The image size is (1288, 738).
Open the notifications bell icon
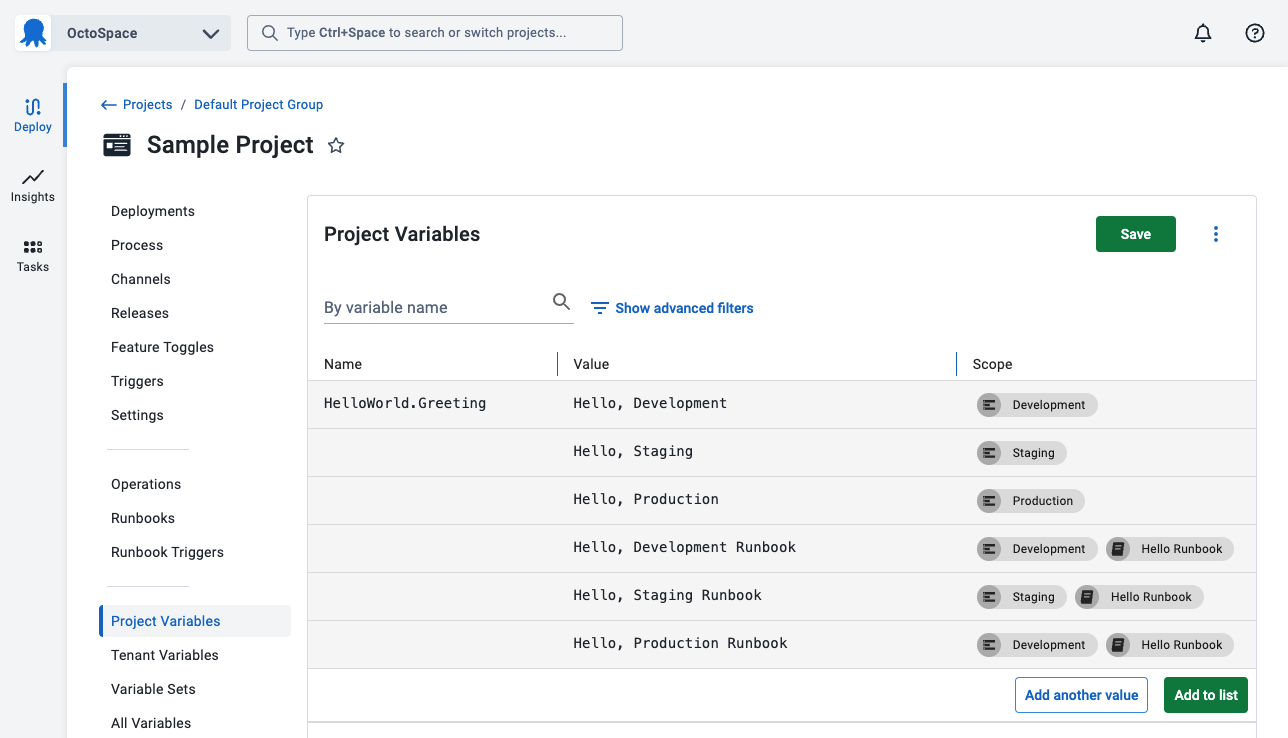[x=1203, y=33]
